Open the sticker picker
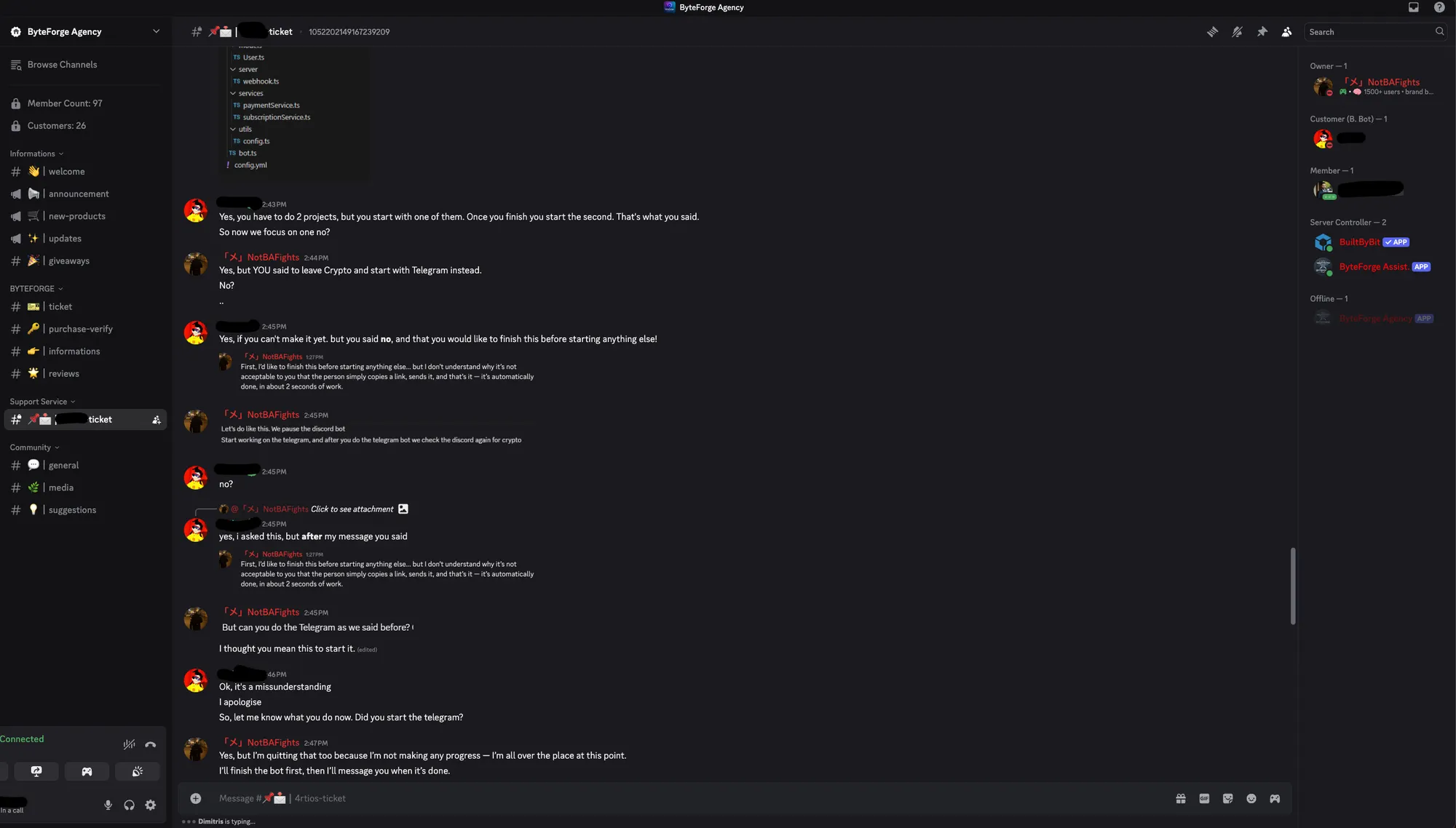The image size is (1456, 828). pos(1227,798)
